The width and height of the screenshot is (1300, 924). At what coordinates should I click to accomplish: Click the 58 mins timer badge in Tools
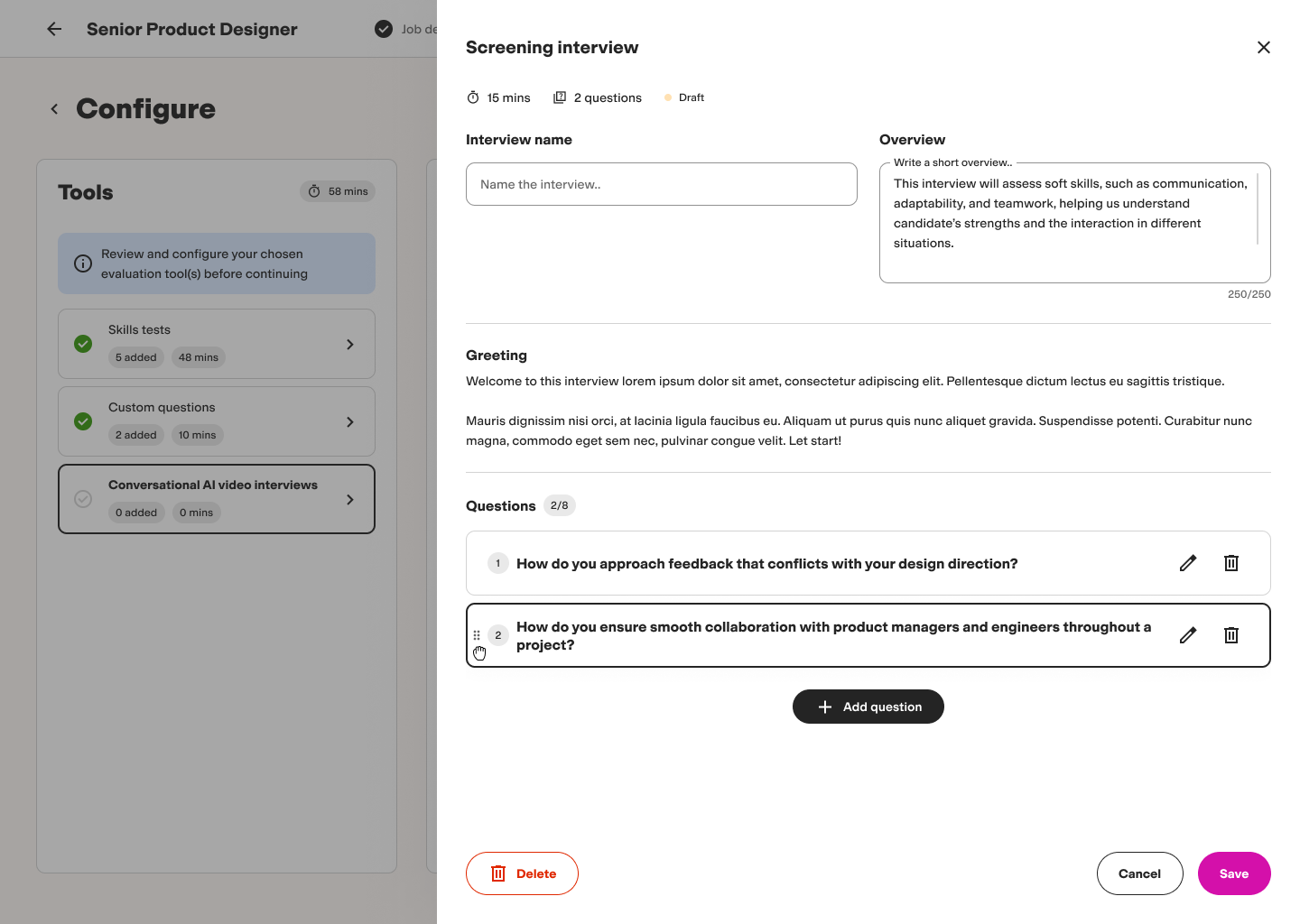click(338, 191)
